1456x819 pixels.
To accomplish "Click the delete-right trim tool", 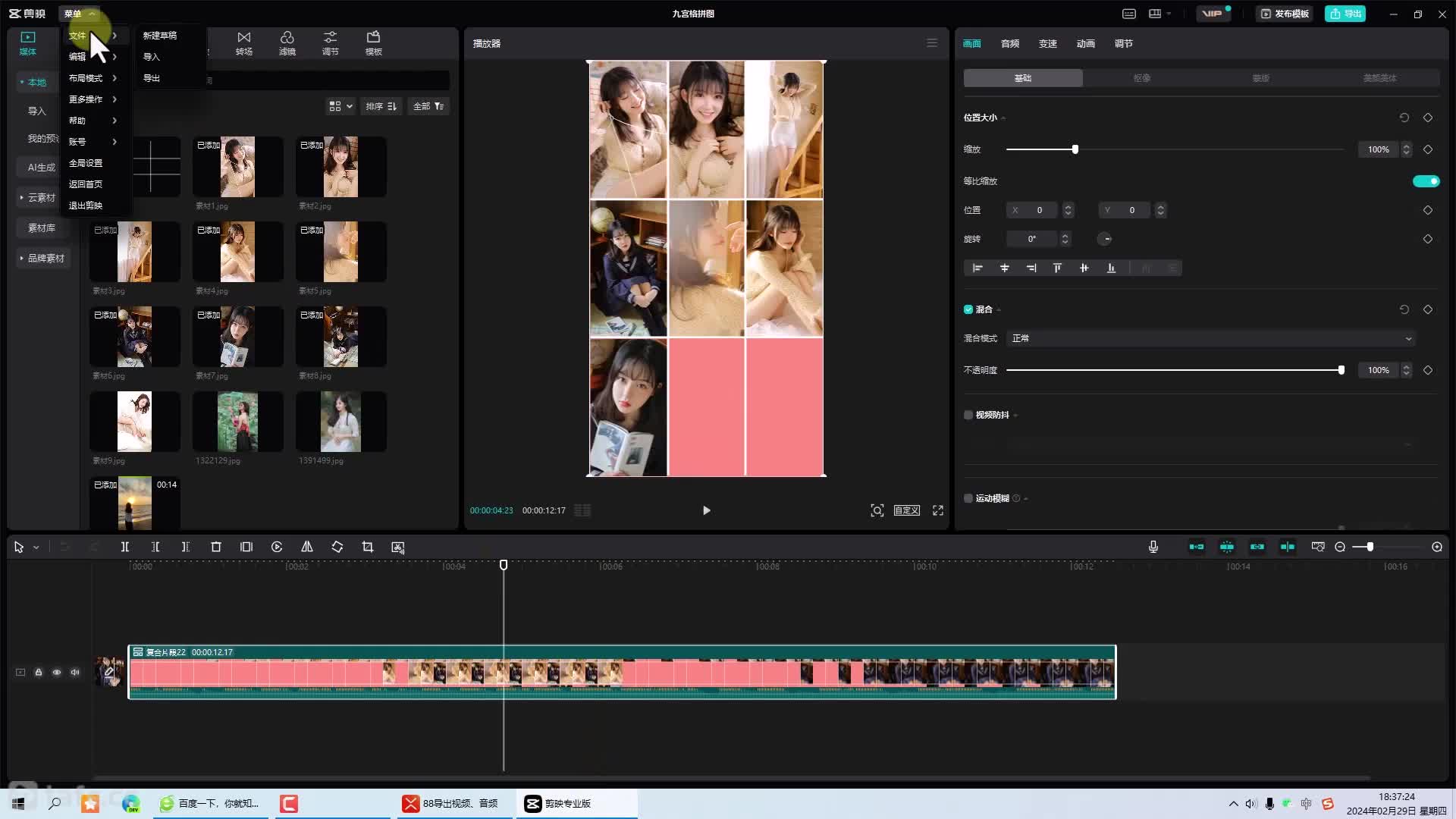I will [x=186, y=547].
